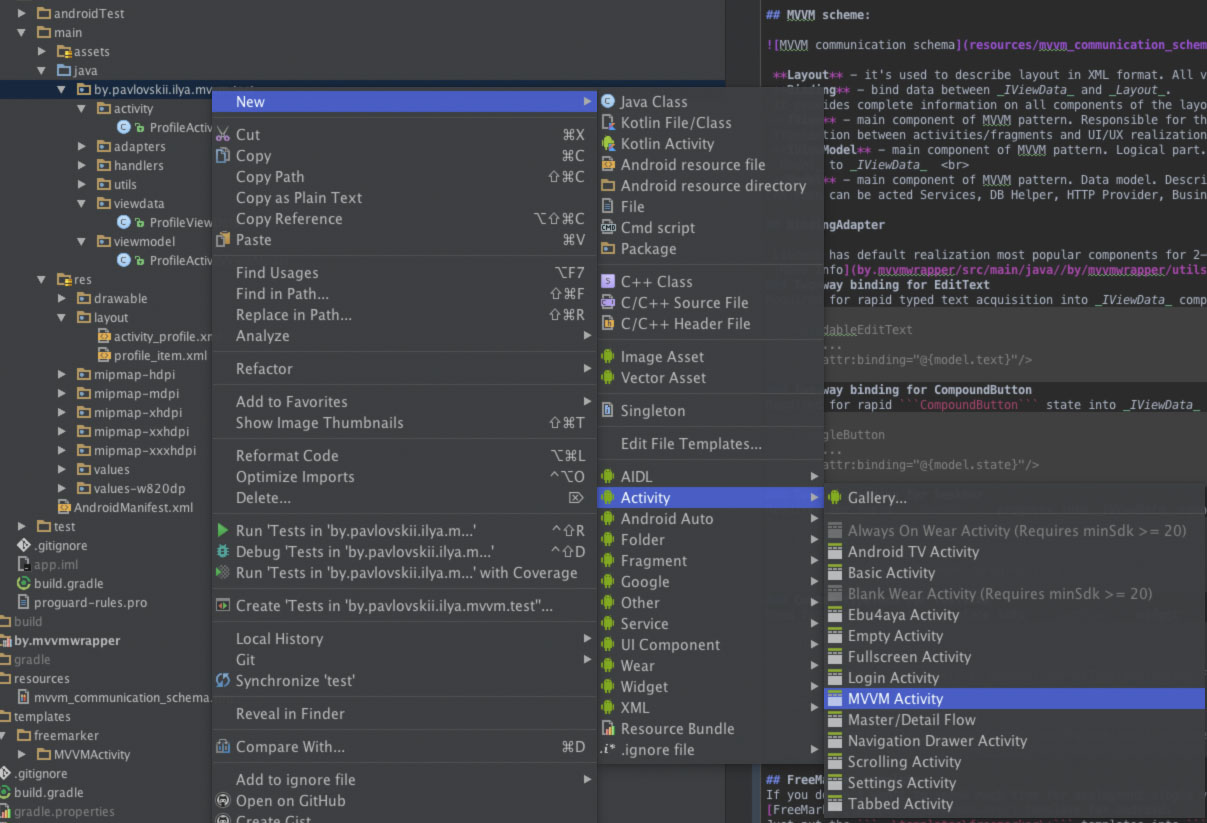Choose Login Activity template
The image size is (1207, 823).
(1014, 677)
